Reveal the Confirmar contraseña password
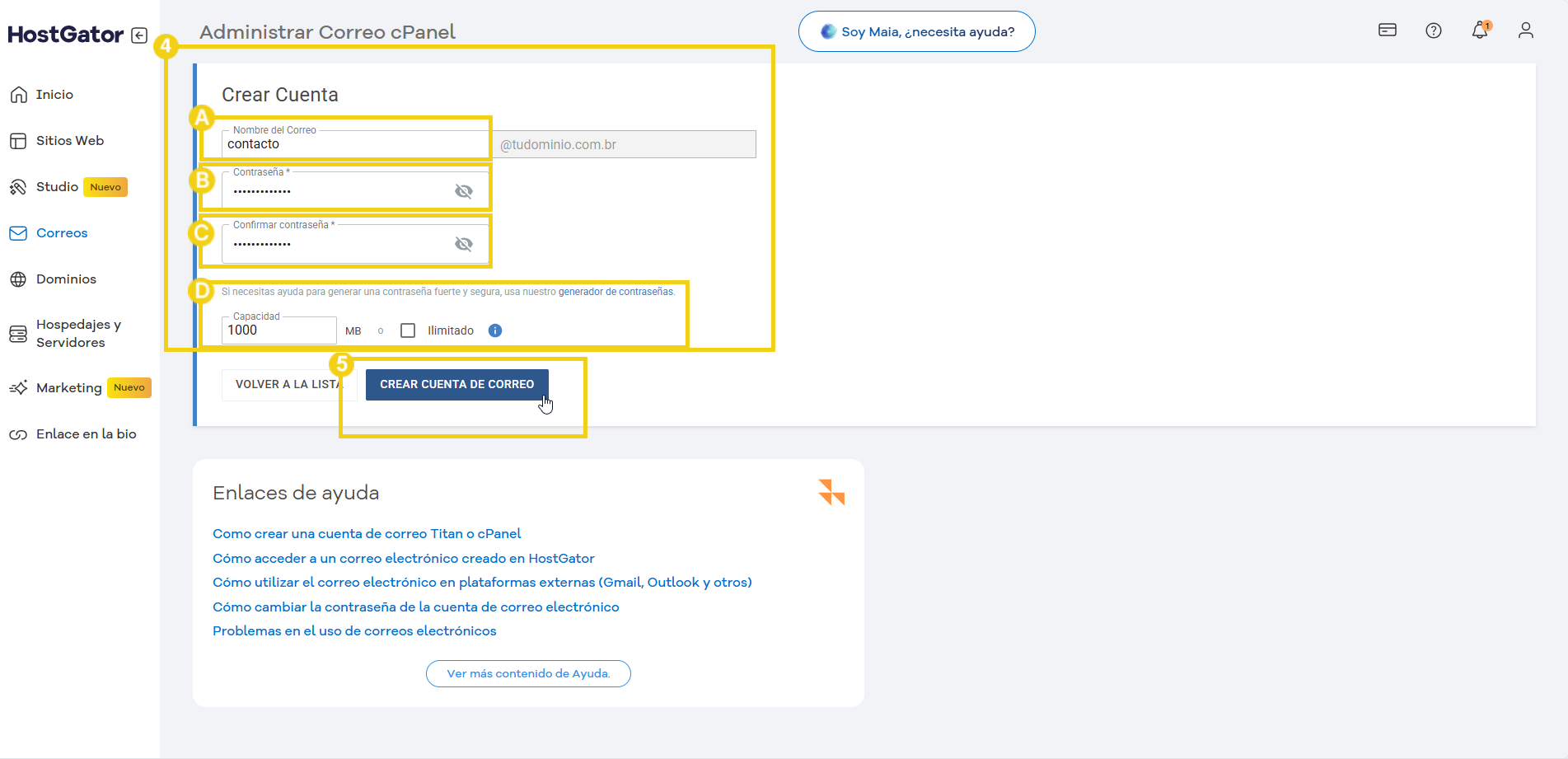This screenshot has height=759, width=1568. tap(464, 244)
